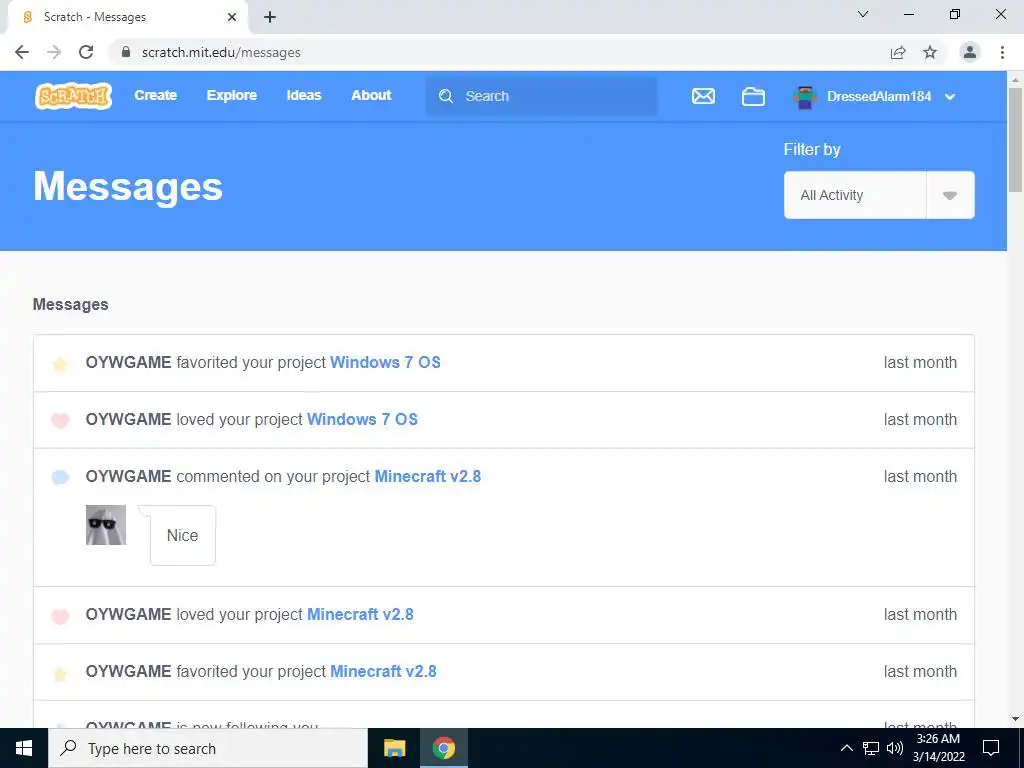Click OYWGAME in the commented message
This screenshot has width=1024, height=768.
point(129,476)
